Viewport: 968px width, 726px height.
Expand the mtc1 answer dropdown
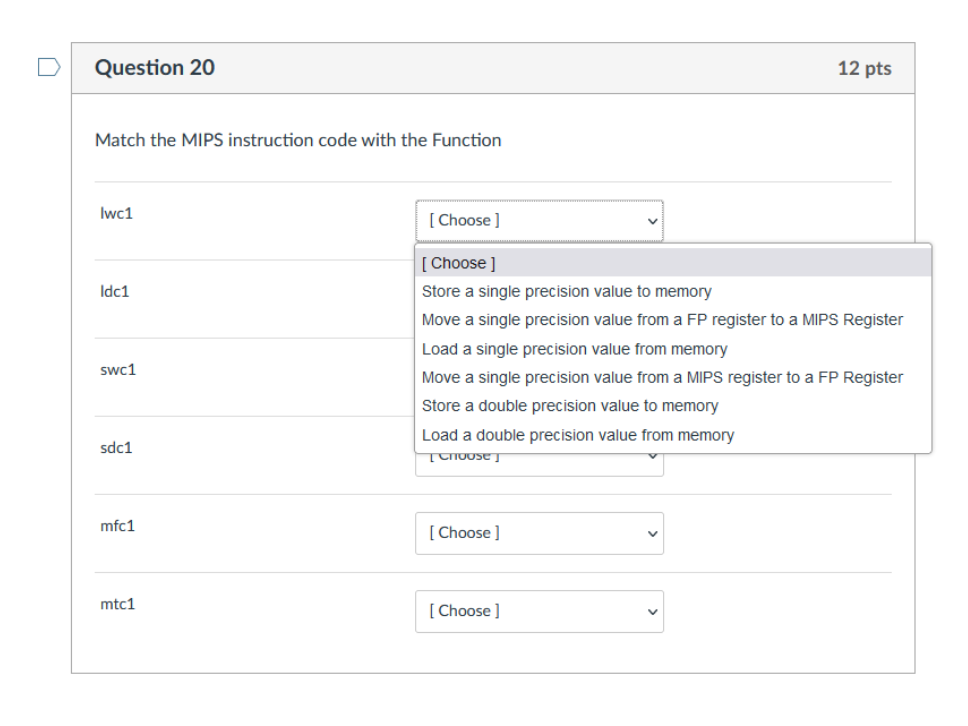tap(538, 611)
